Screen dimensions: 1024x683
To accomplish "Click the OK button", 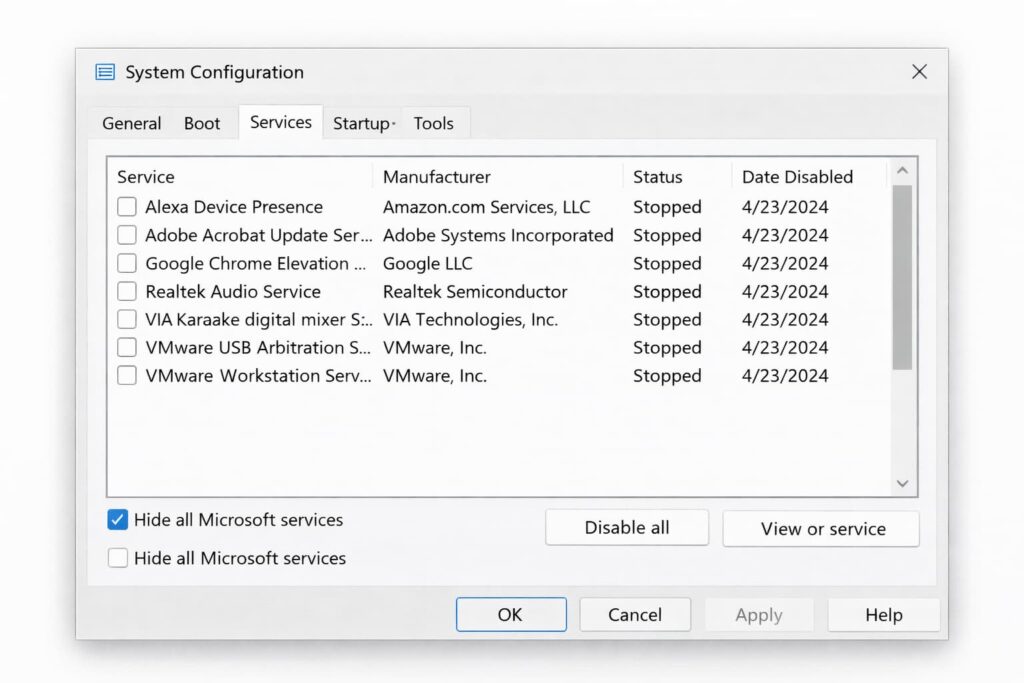I will coord(510,615).
